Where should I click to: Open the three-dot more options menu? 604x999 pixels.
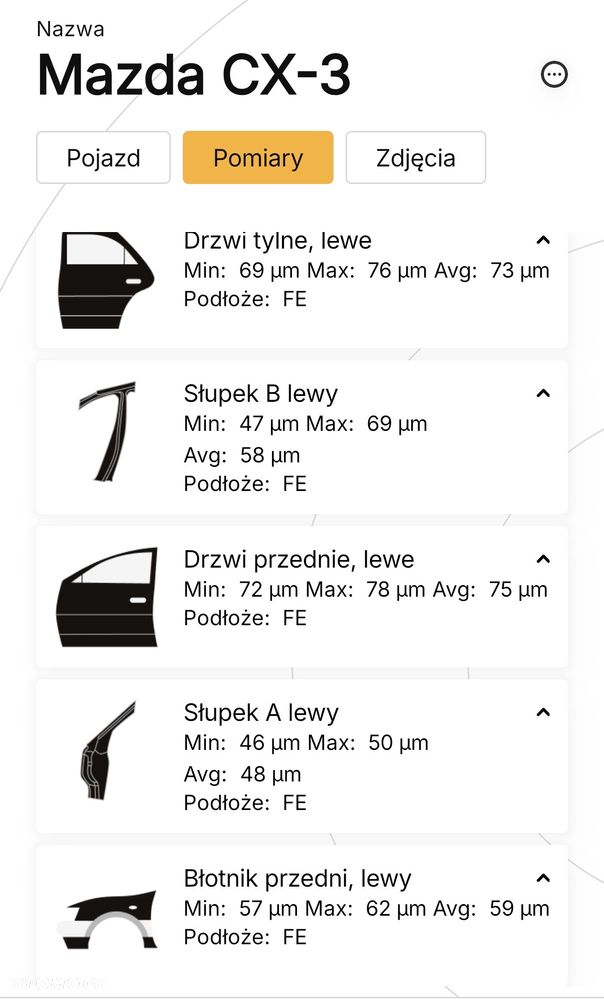[554, 75]
